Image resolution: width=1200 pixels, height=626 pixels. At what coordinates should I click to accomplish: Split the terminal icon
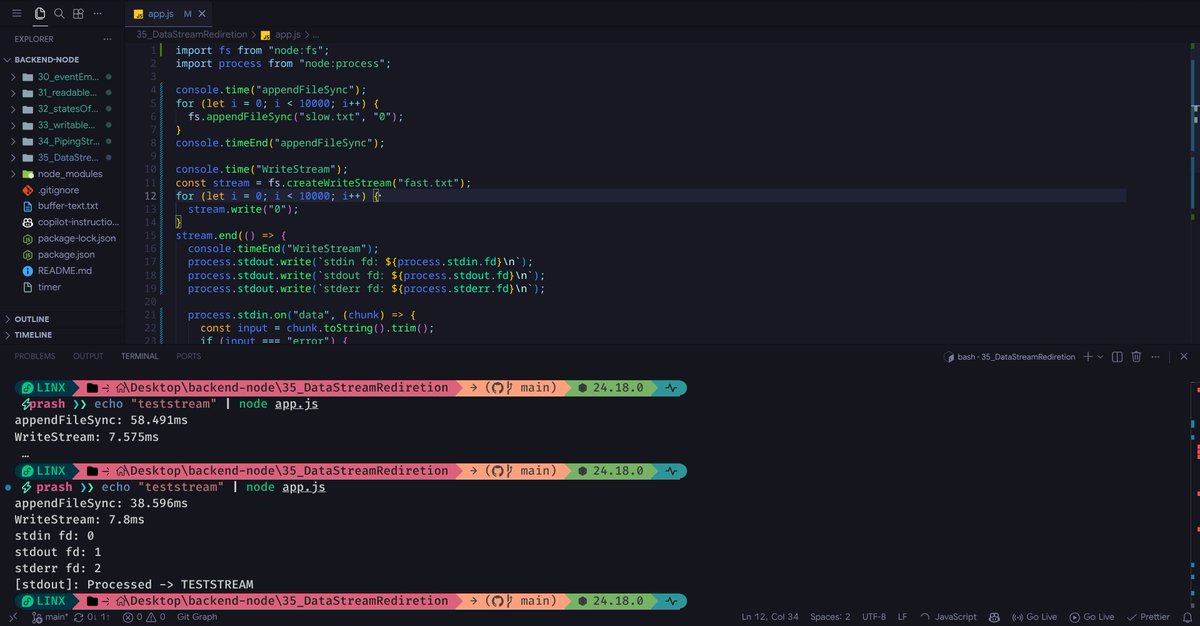1118,357
